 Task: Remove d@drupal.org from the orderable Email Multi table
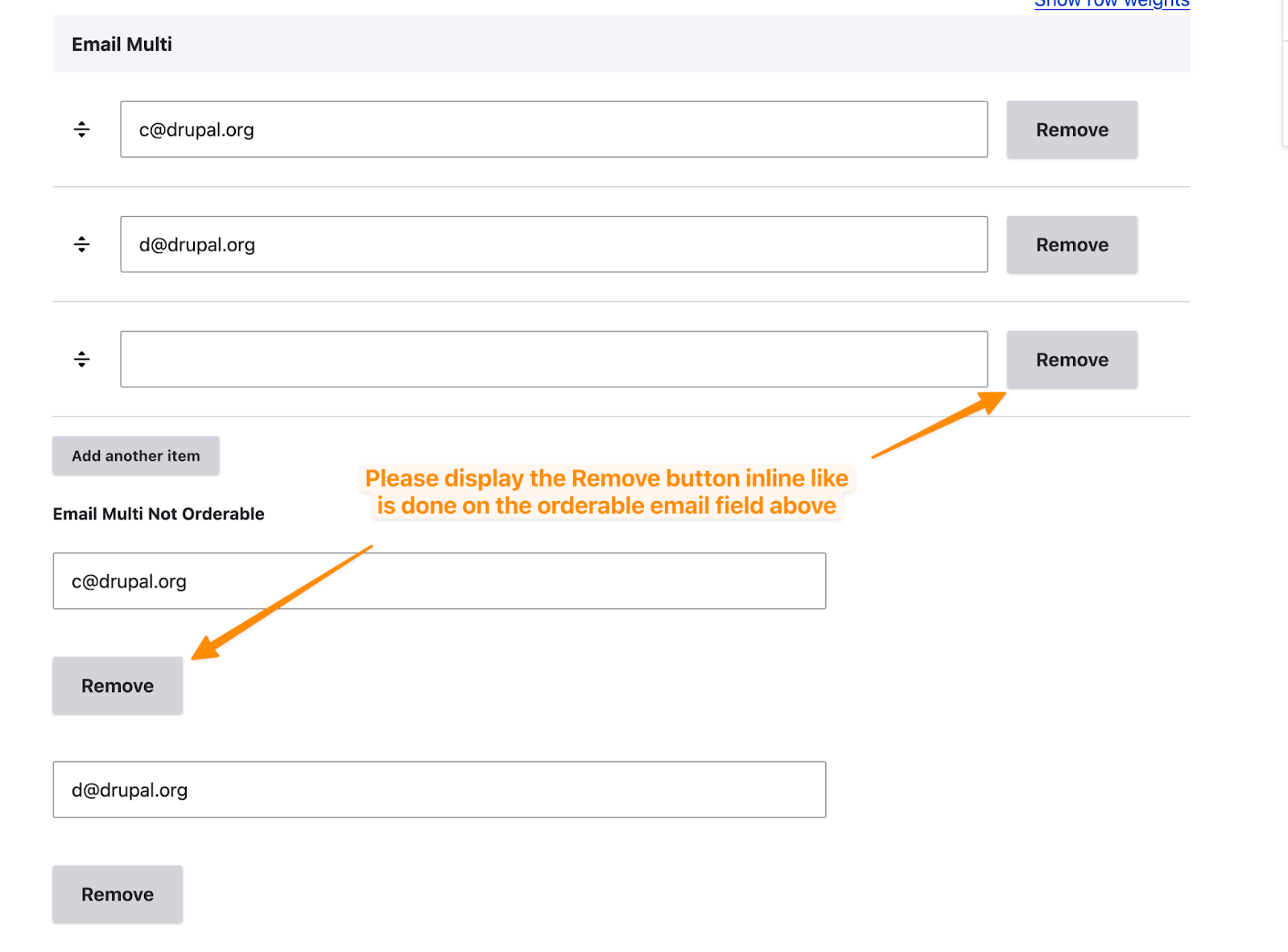[x=1071, y=245]
